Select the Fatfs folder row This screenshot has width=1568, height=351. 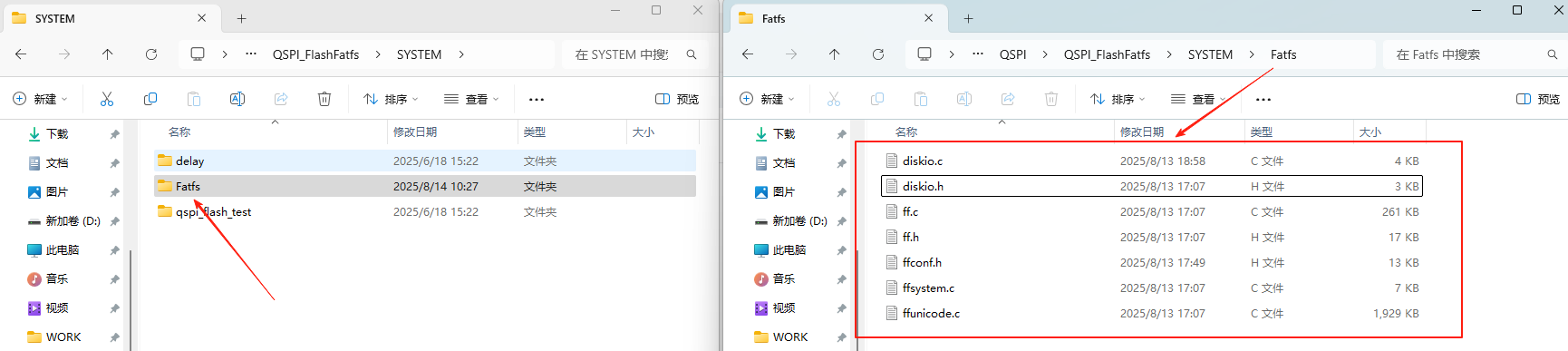tap(425, 186)
